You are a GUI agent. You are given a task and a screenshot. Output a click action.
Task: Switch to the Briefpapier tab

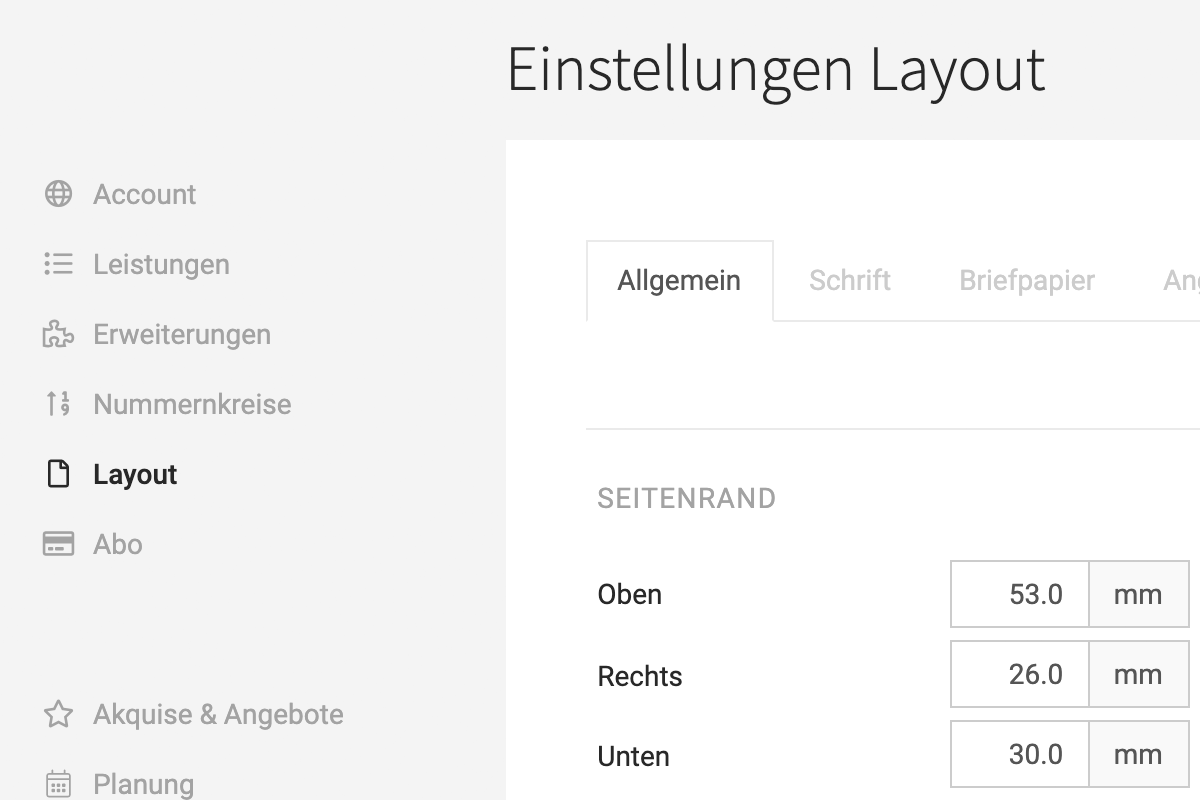(1027, 281)
